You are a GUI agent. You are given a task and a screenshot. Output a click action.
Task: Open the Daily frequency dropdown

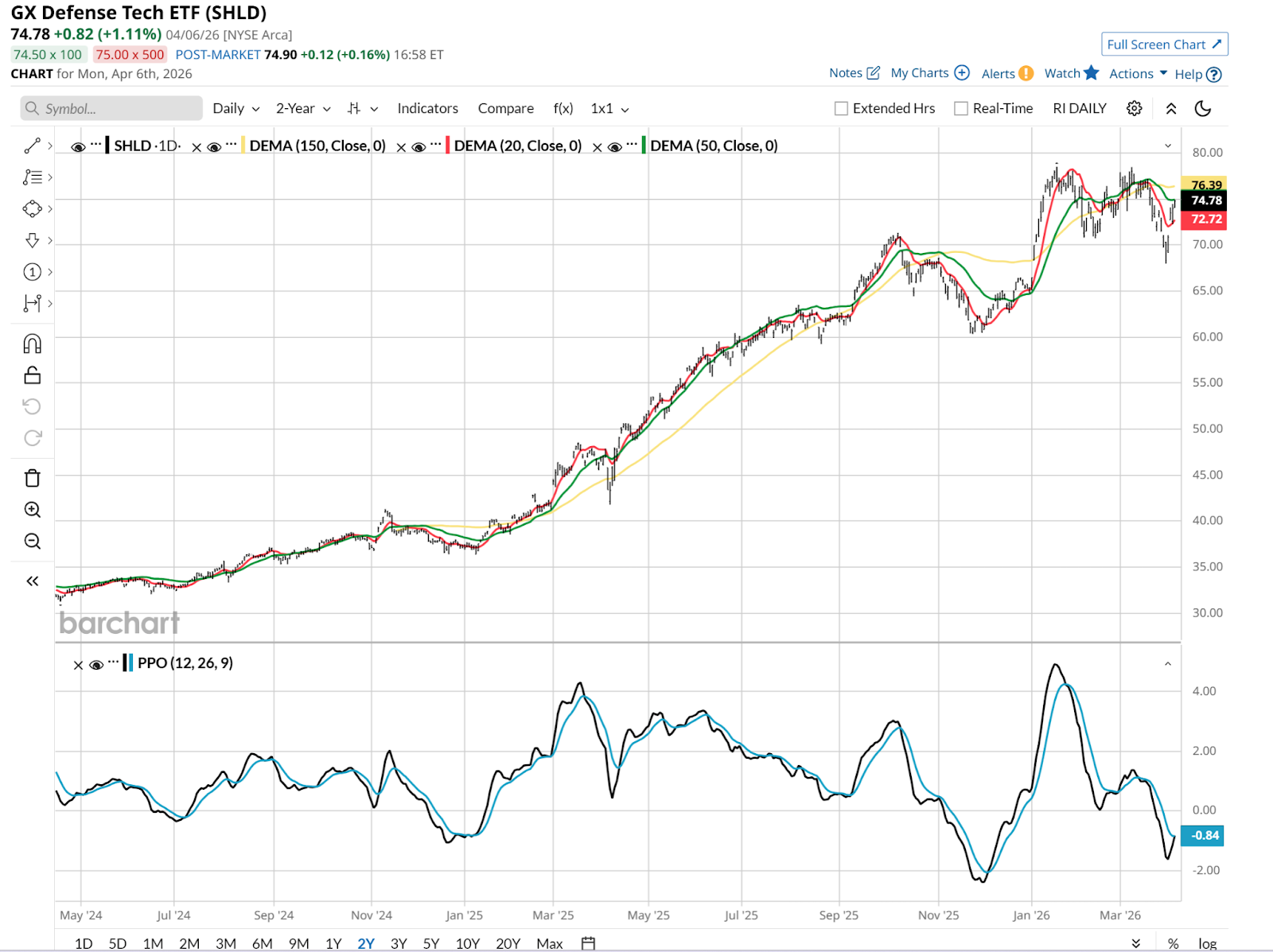coord(236,108)
